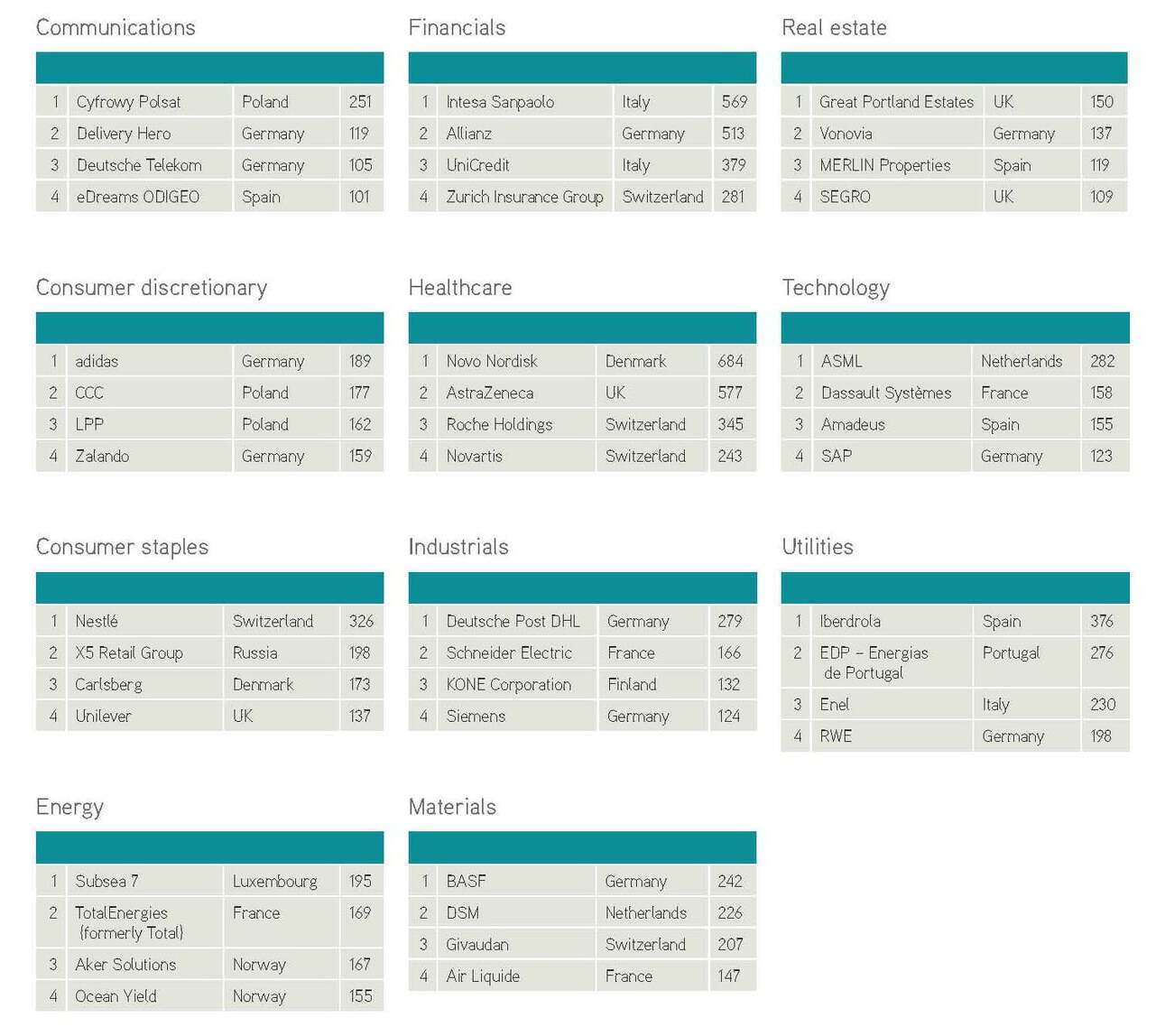Click Unilever company name
The image size is (1165, 1036).
tap(103, 716)
